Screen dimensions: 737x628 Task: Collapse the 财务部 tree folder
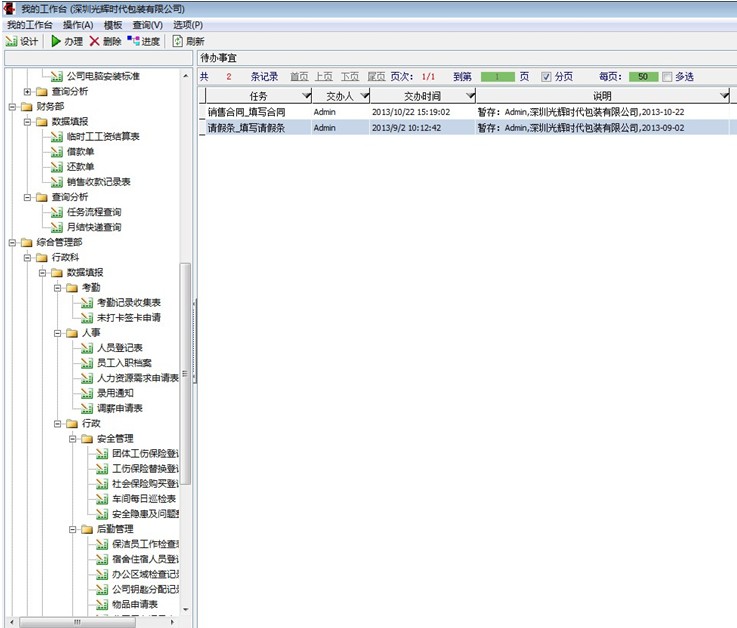[x=13, y=106]
